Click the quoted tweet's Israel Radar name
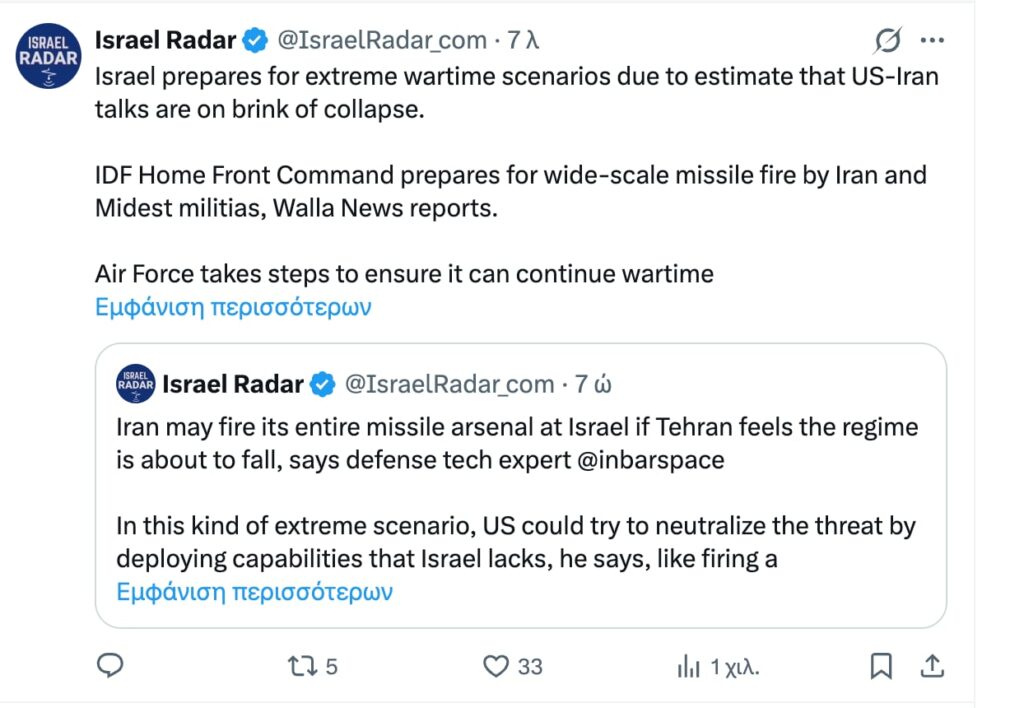Viewport: 1024px width, 708px height. click(x=232, y=384)
